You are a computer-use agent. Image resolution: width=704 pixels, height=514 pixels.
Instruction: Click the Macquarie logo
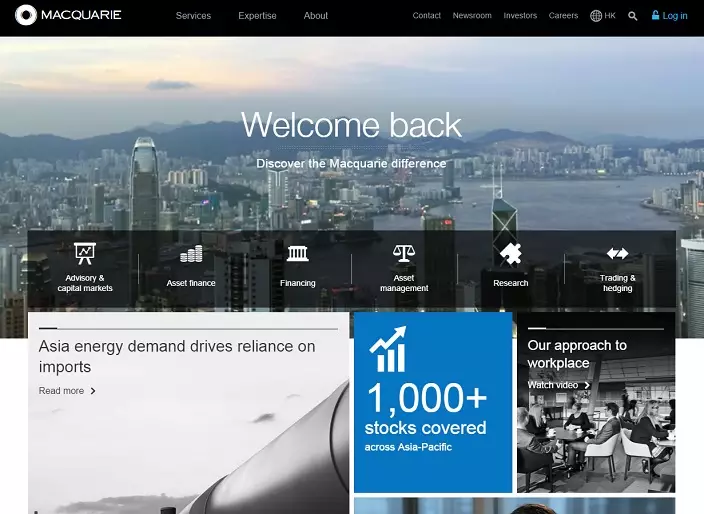(68, 15)
